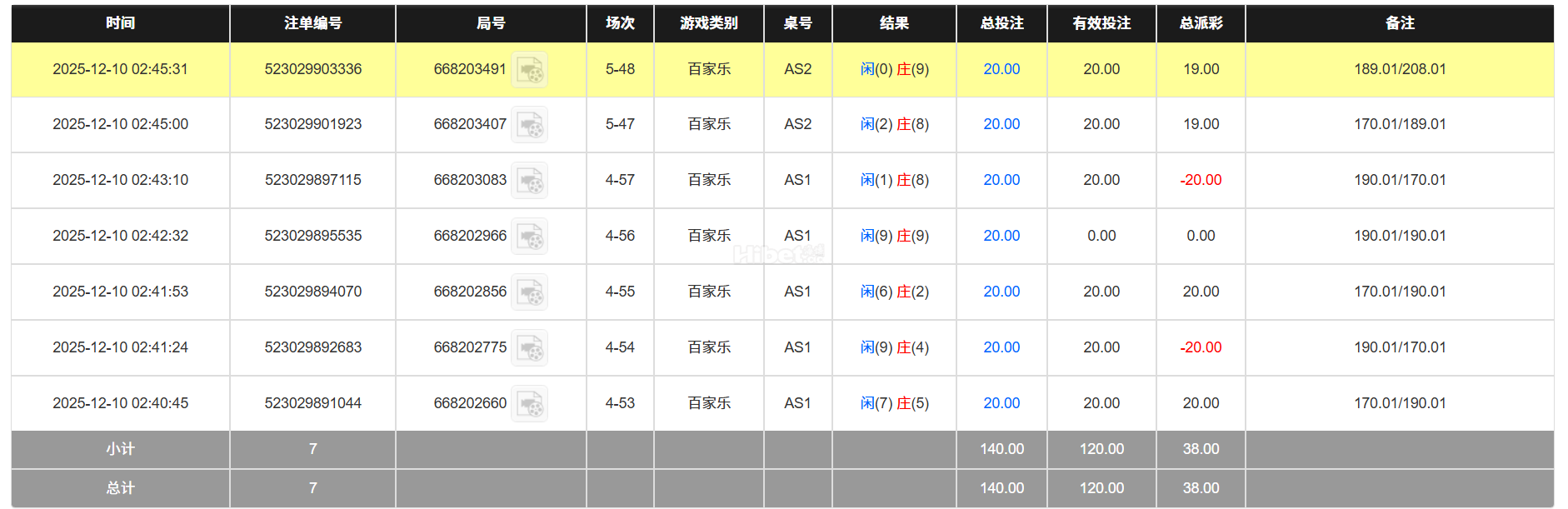1568x509 pixels.
Task: Select the 总派彩 column header
Action: [x=1201, y=23]
